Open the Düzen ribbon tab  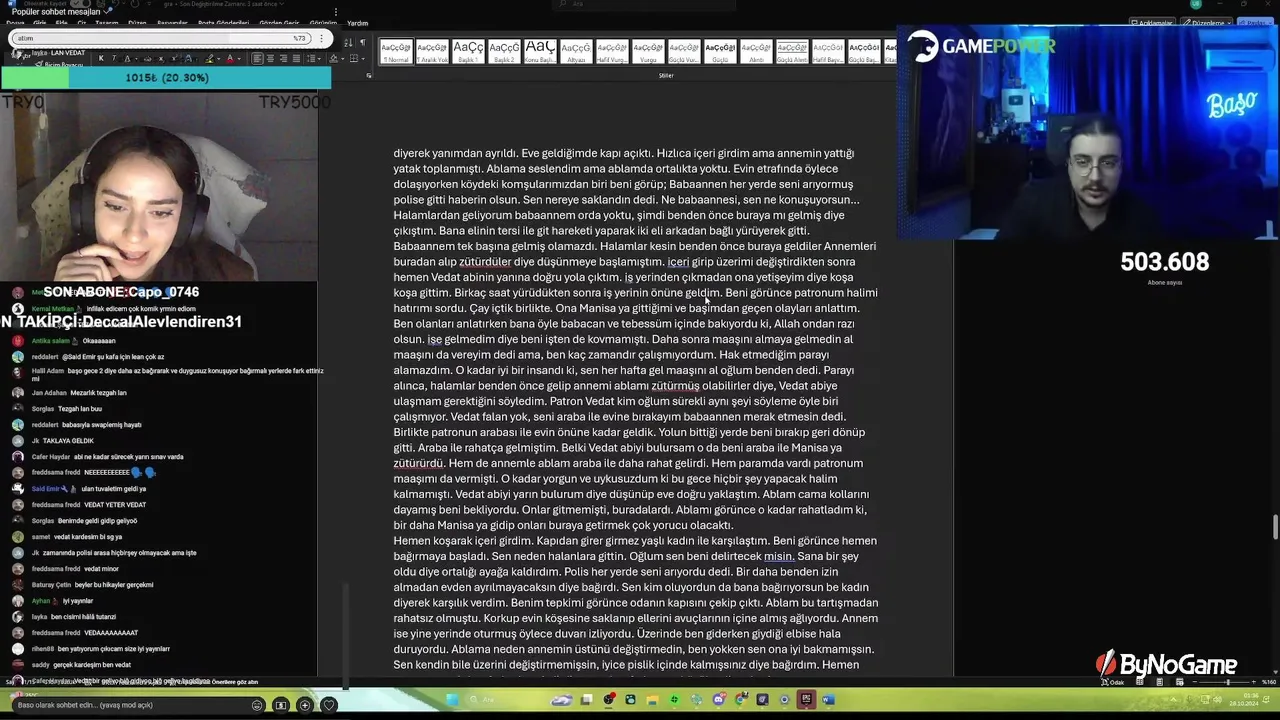(137, 23)
